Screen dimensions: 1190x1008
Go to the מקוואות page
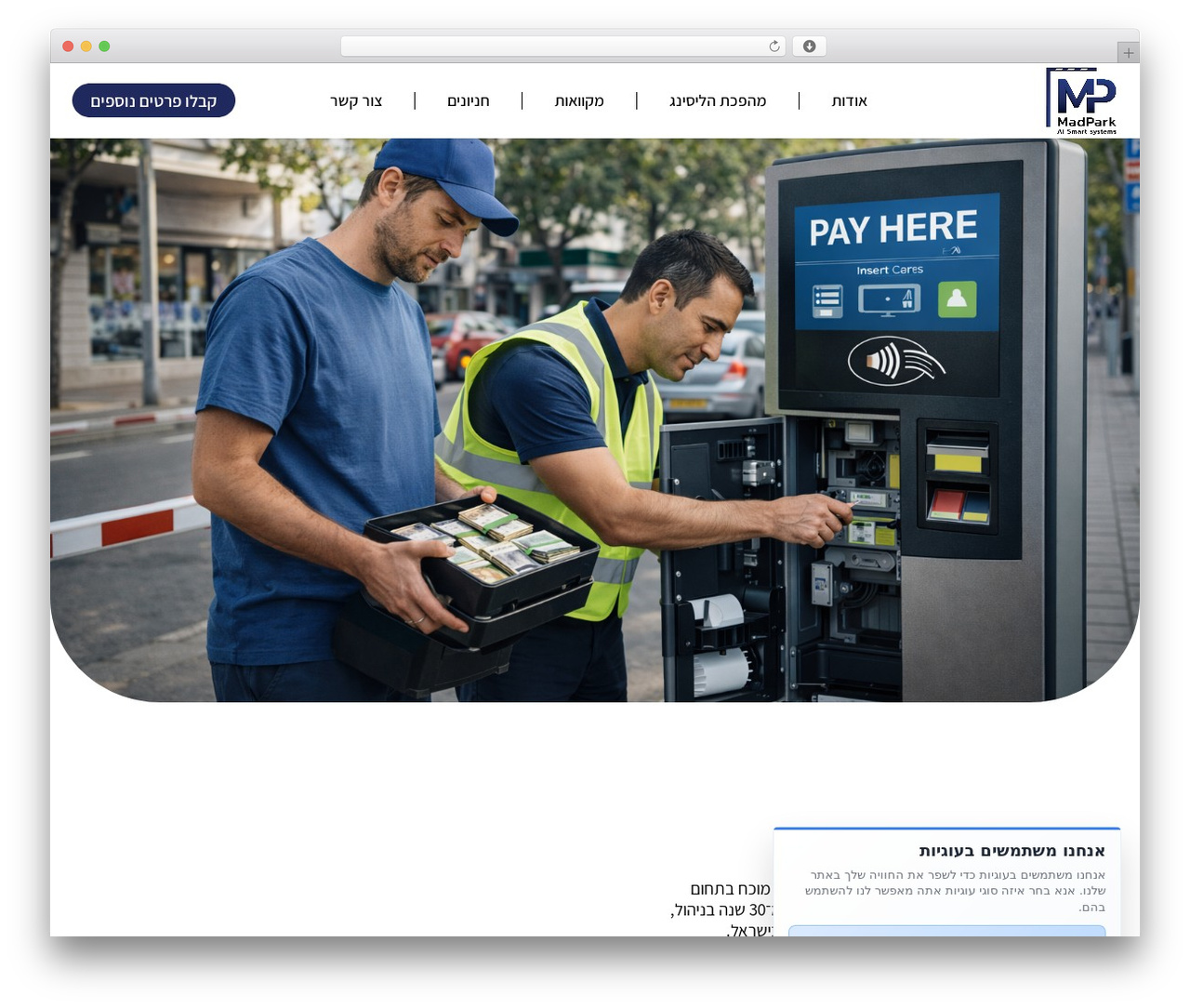pyautogui.click(x=579, y=101)
